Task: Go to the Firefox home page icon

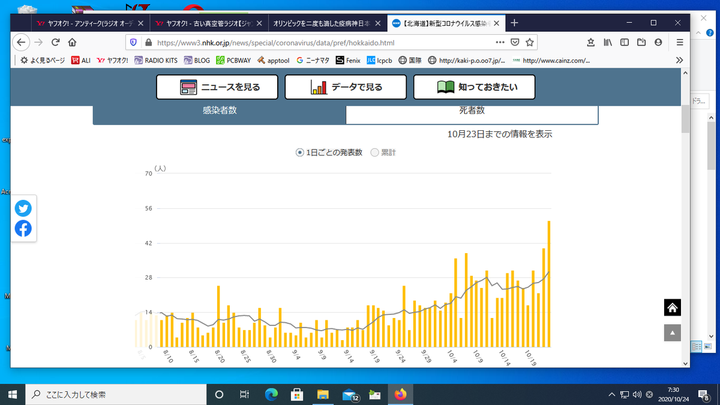Action: [x=73, y=42]
